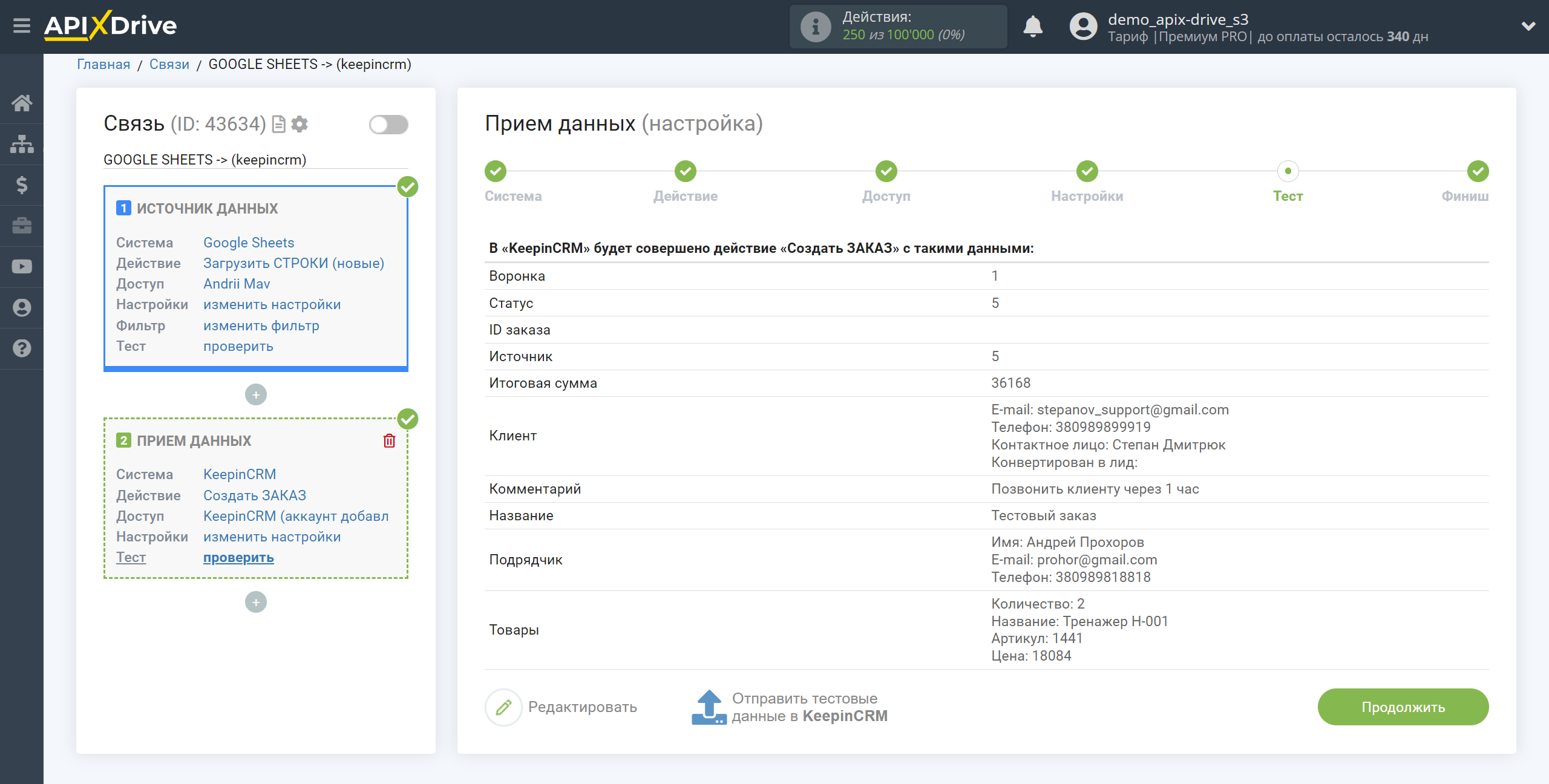Viewport: 1549px width, 784px height.
Task: Open the actions info icon
Action: (815, 27)
